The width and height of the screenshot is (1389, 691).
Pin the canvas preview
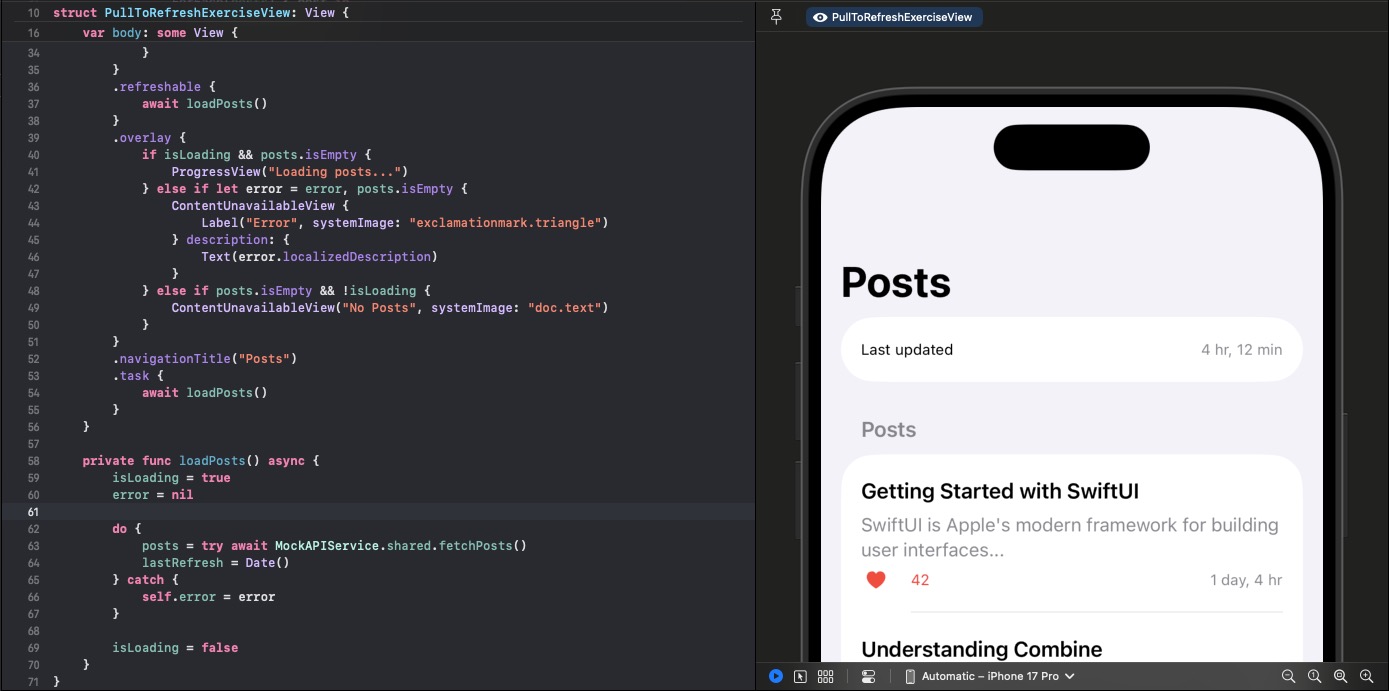tap(776, 17)
